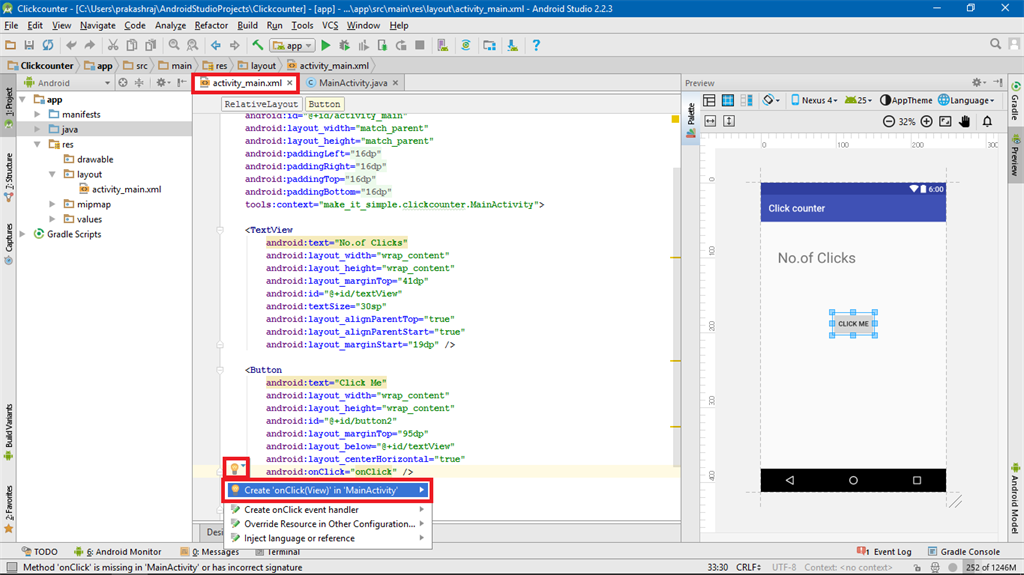Open the app run configuration dropdown

(294, 45)
